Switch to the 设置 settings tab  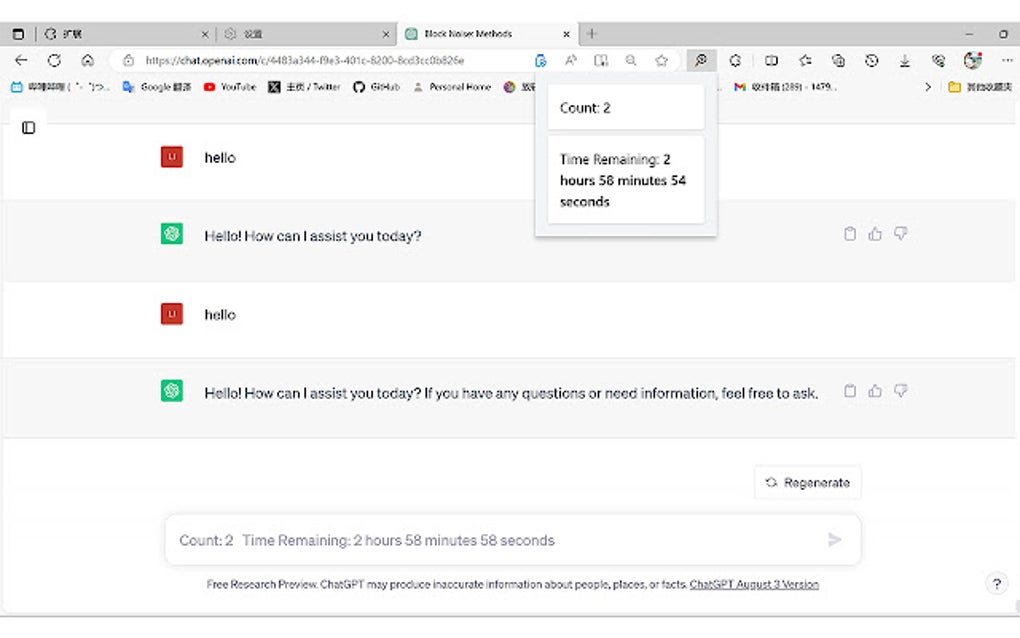click(x=300, y=33)
